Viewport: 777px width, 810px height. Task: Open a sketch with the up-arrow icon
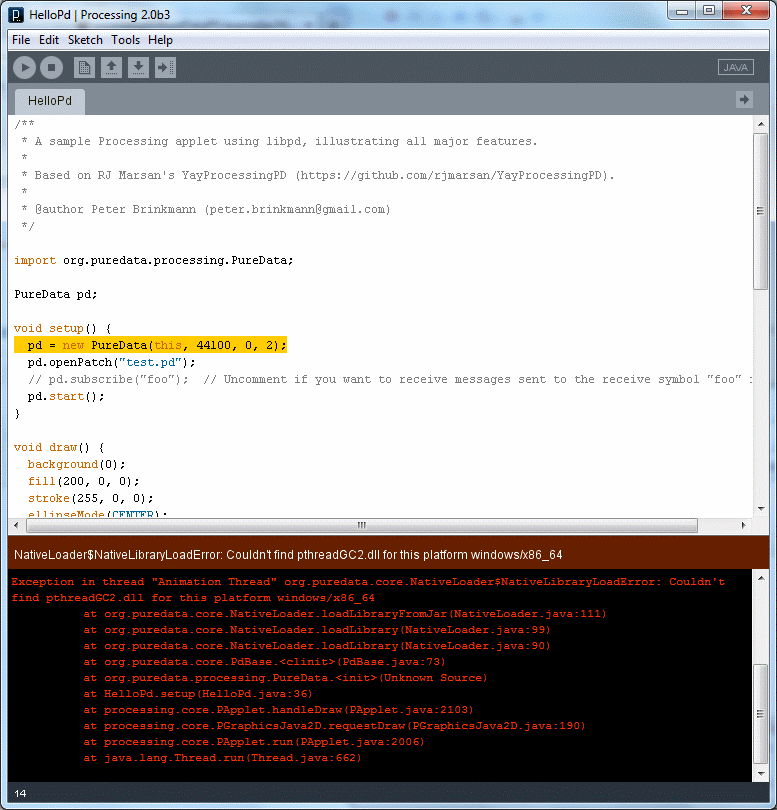[x=111, y=68]
